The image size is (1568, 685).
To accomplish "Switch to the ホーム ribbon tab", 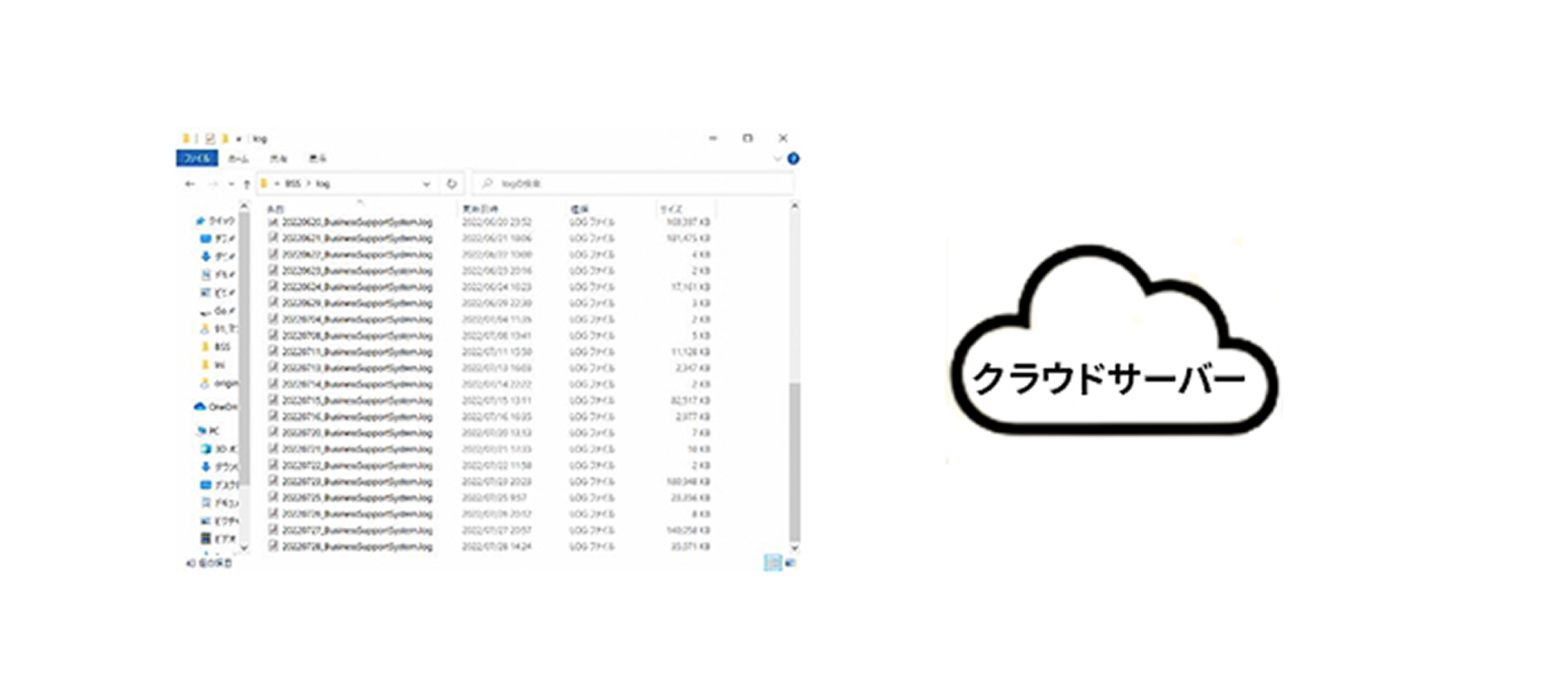I will (x=239, y=159).
